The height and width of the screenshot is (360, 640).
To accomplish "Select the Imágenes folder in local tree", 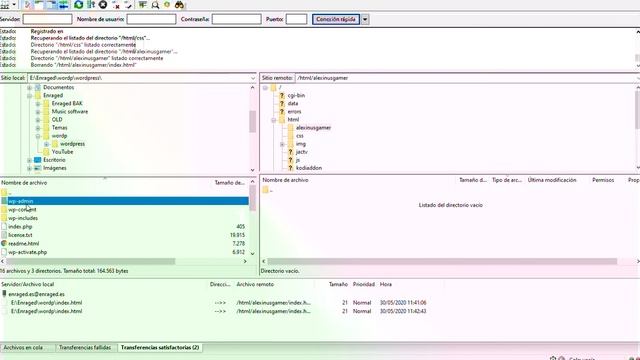I will pos(55,168).
